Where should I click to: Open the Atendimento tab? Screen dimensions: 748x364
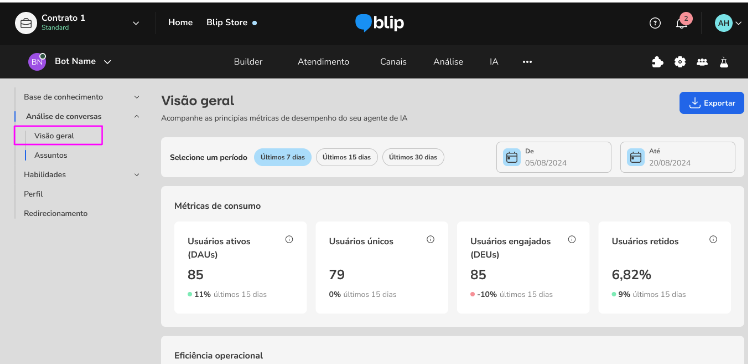323,62
